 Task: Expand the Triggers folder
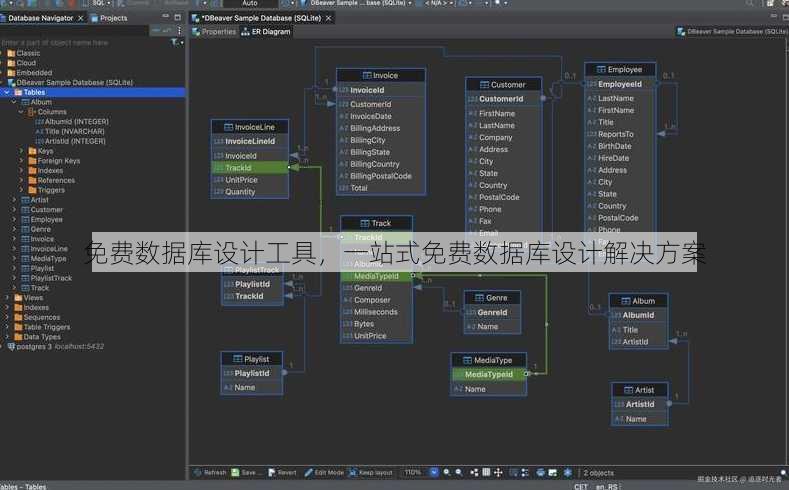coord(21,190)
